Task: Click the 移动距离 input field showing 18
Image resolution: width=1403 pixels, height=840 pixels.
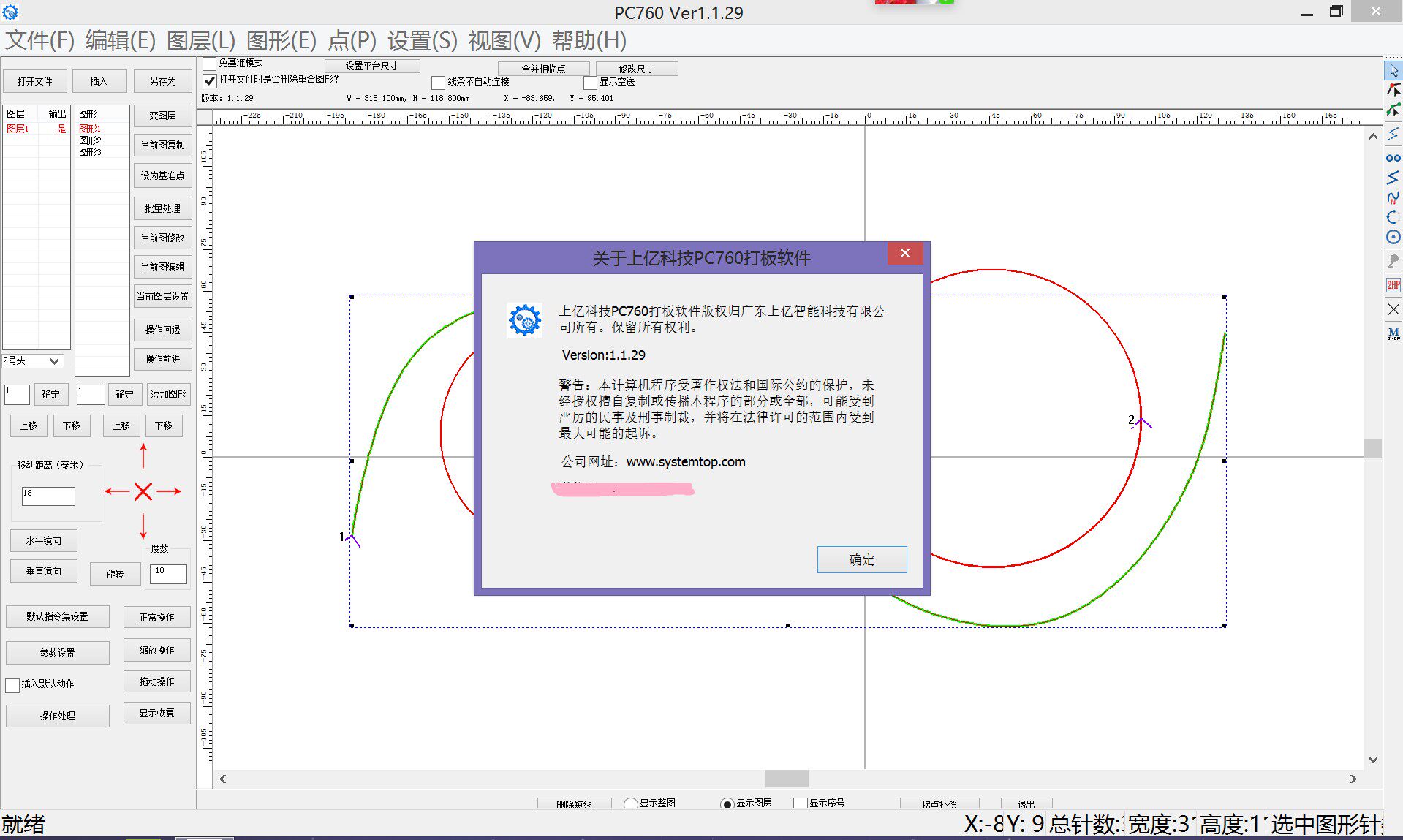Action: click(x=48, y=496)
